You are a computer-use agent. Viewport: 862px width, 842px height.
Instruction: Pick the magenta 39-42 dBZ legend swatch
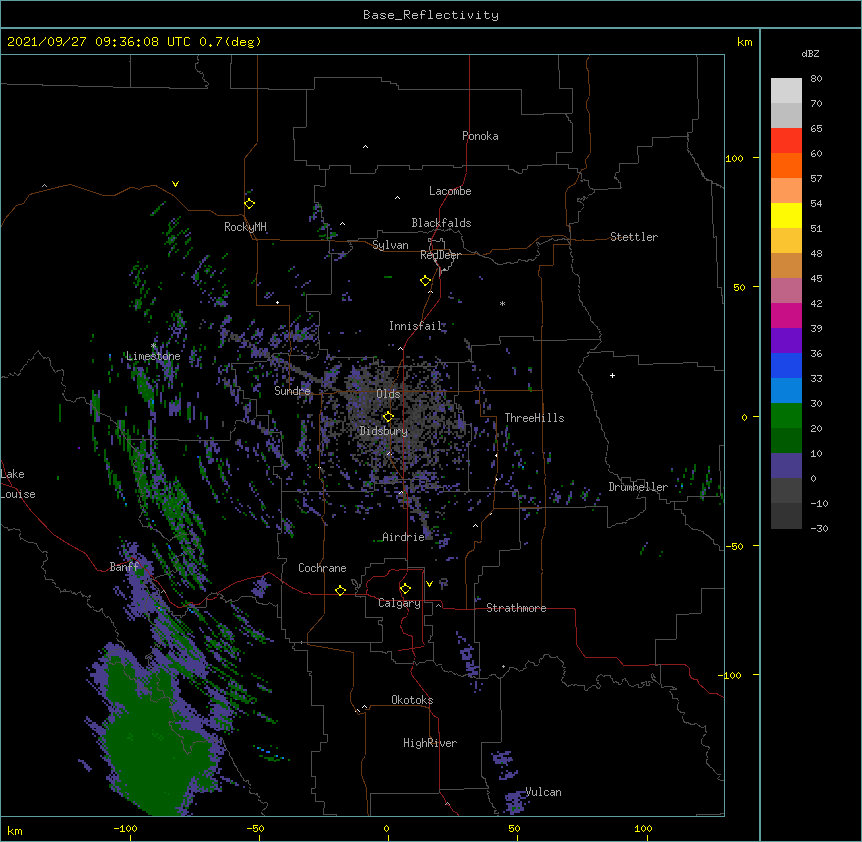[786, 315]
